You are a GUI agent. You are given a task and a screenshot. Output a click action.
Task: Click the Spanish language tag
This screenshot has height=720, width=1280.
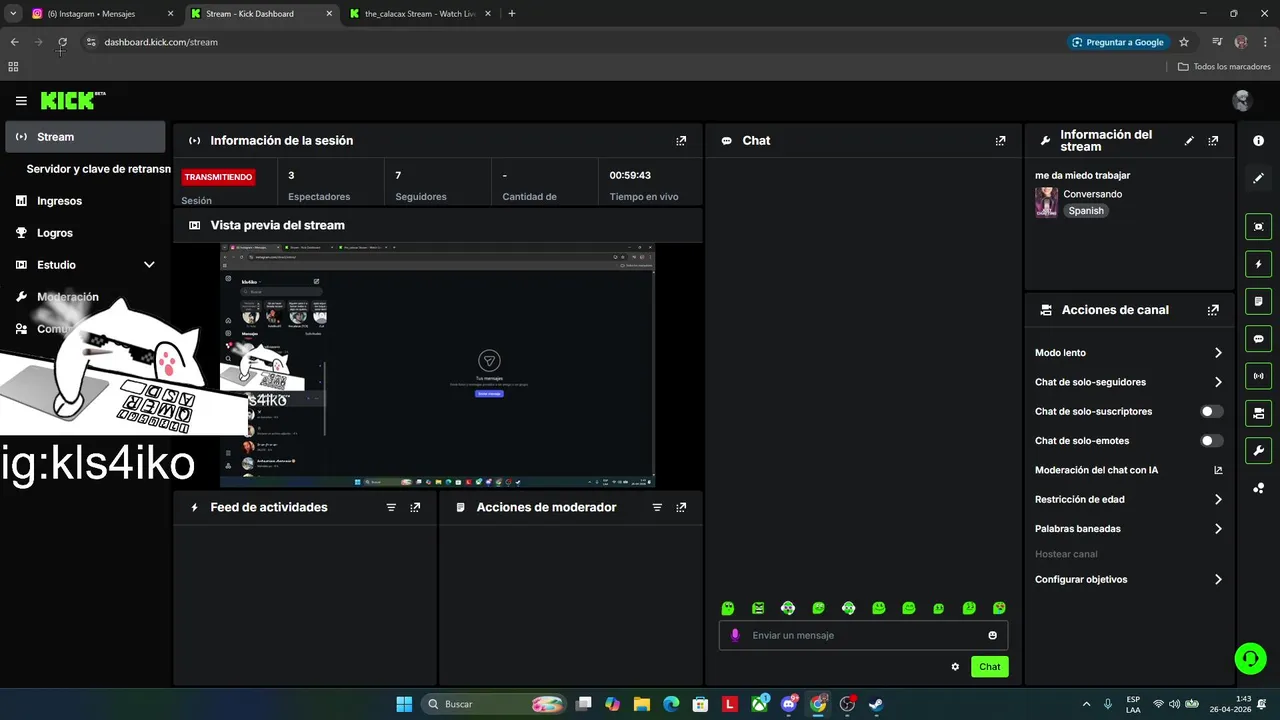click(1086, 211)
